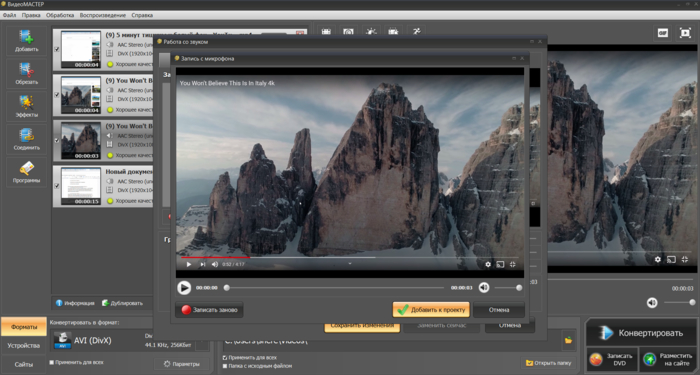The image size is (700, 375).
Task: Click the Информация button below the list
Action: click(75, 303)
